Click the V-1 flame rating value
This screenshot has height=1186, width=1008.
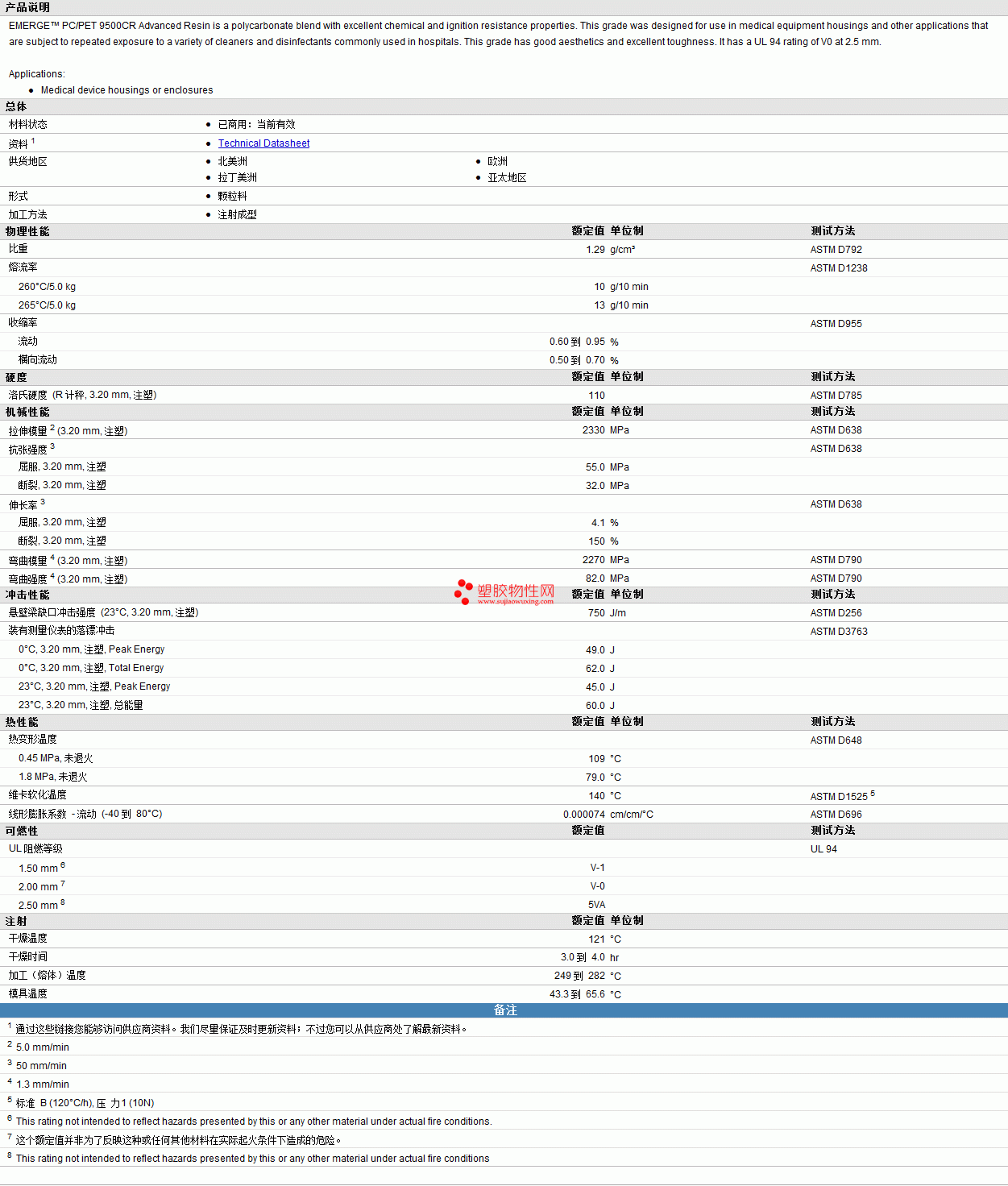click(x=597, y=868)
